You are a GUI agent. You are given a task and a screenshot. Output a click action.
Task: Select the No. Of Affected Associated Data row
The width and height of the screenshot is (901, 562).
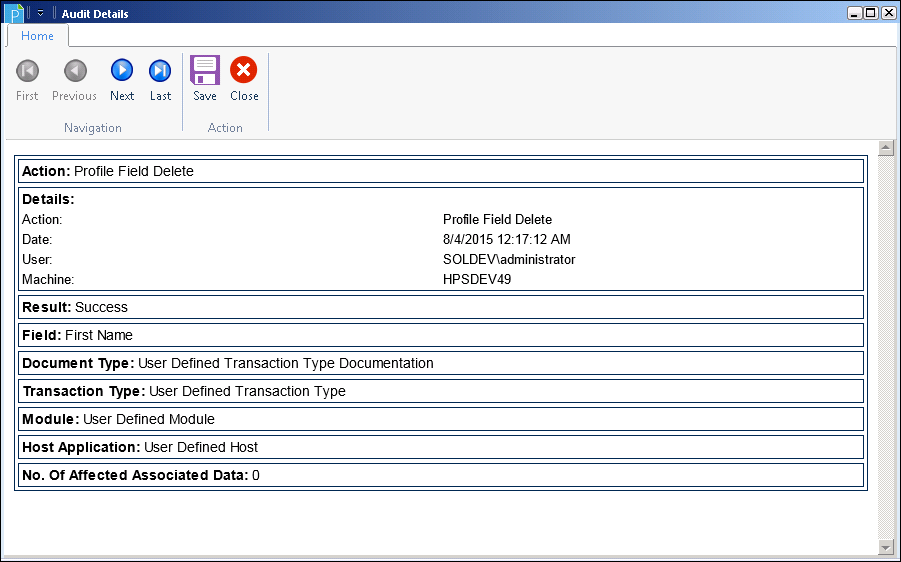pyautogui.click(x=441, y=475)
